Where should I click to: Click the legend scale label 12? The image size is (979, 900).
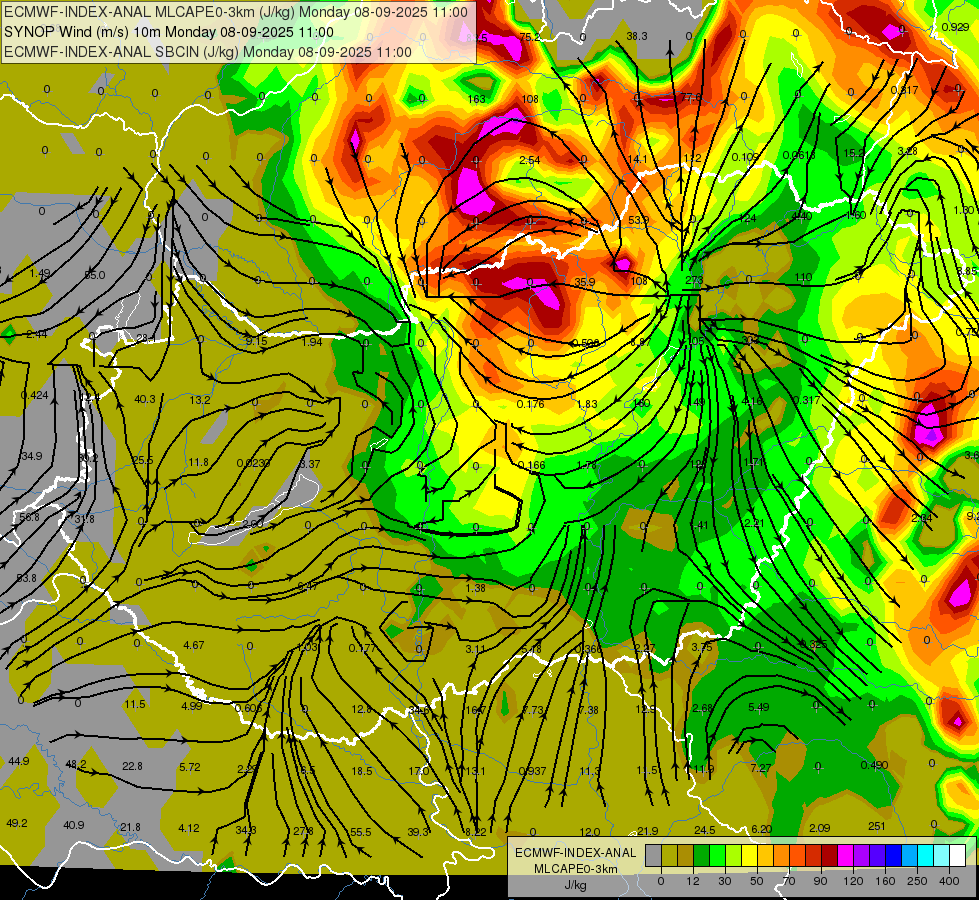click(x=693, y=881)
